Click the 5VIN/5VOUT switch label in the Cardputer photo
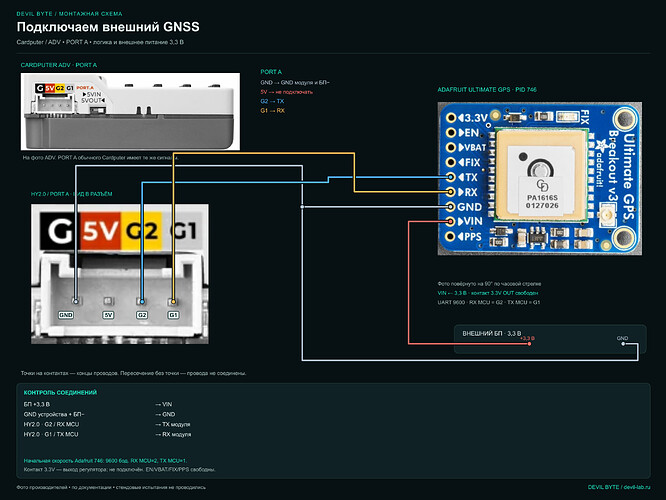 93,97
